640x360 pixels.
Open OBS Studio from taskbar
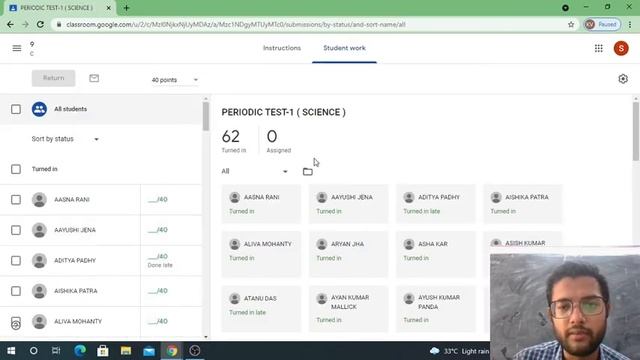point(195,351)
